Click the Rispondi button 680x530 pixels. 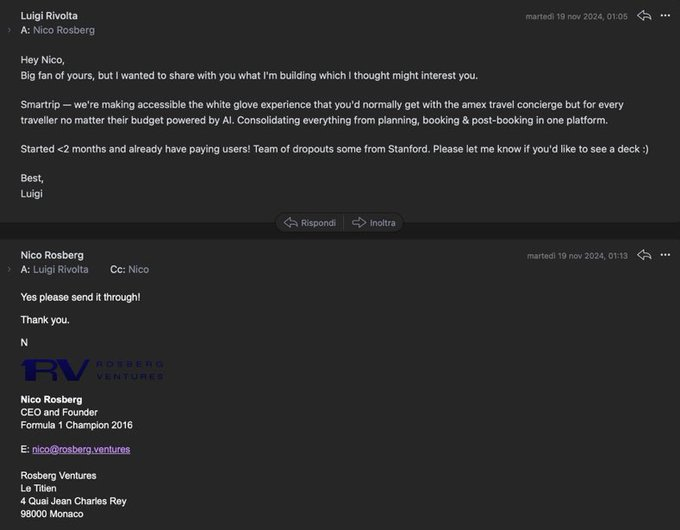pos(310,222)
